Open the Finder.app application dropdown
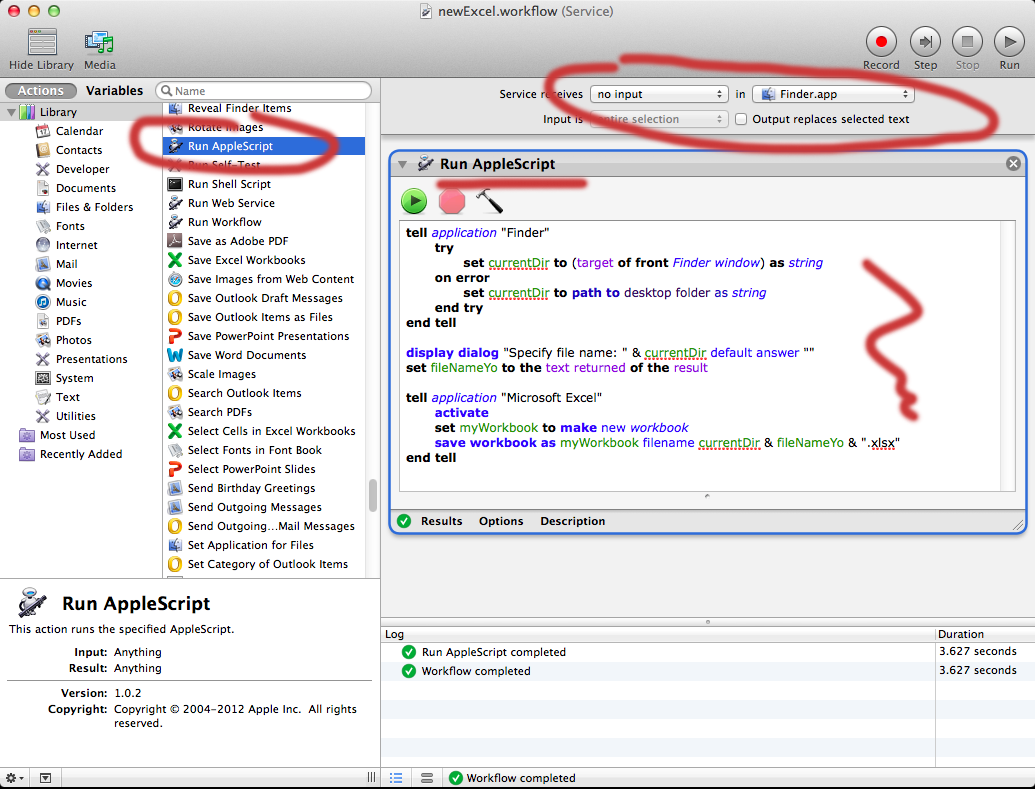Viewport: 1035px width, 789px height. click(x=833, y=94)
